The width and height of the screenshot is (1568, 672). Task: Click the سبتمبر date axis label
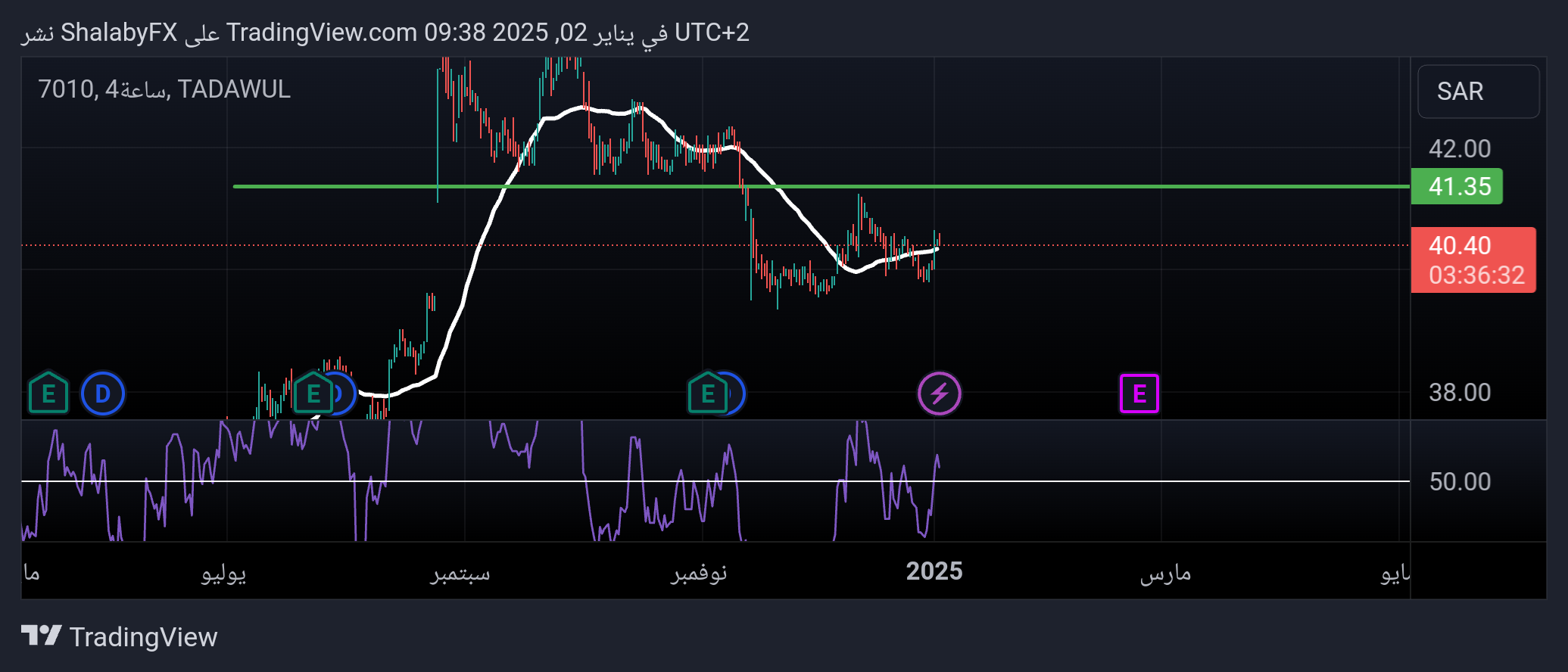(461, 573)
